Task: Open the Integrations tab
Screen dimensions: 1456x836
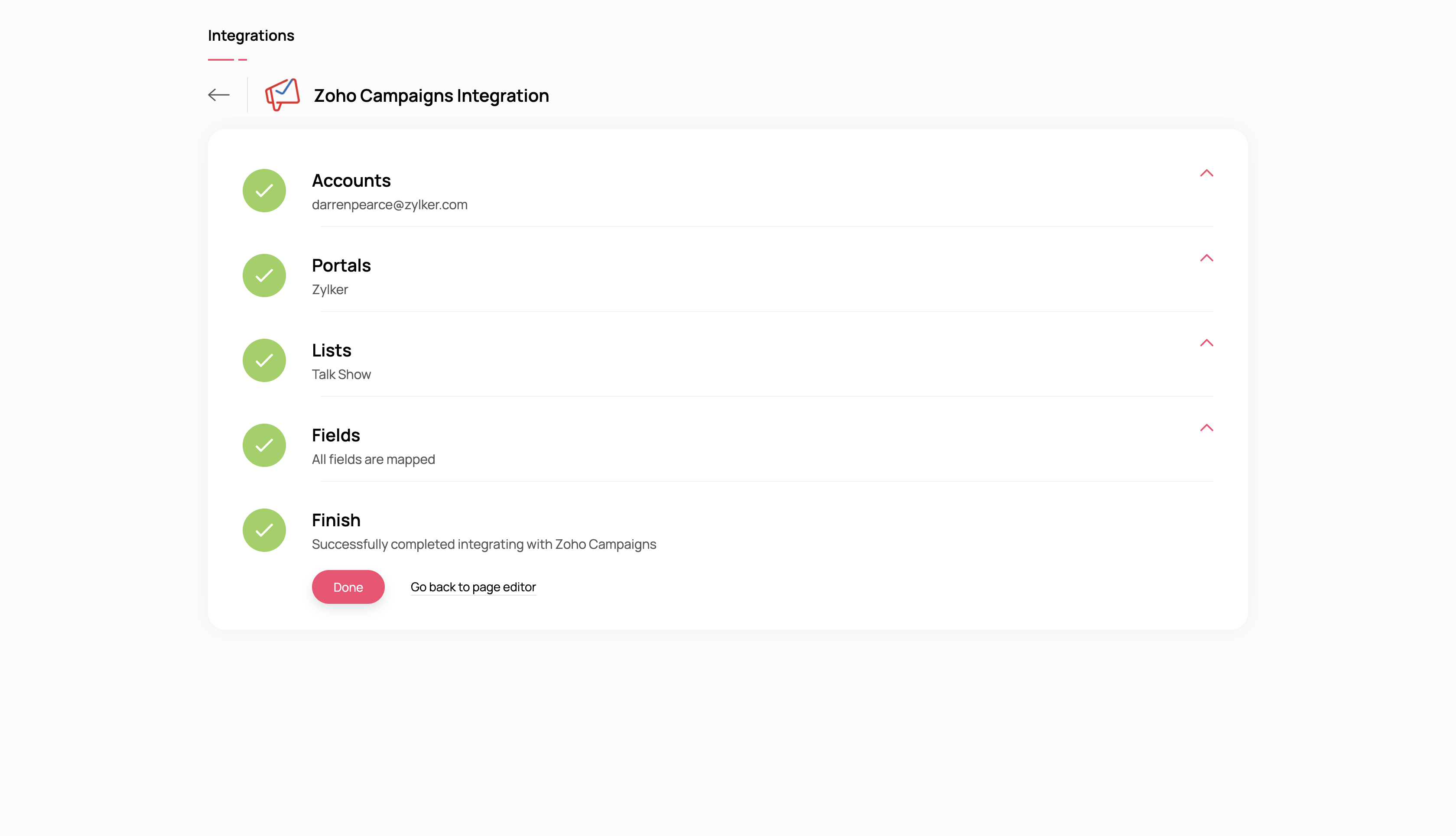Action: click(251, 36)
